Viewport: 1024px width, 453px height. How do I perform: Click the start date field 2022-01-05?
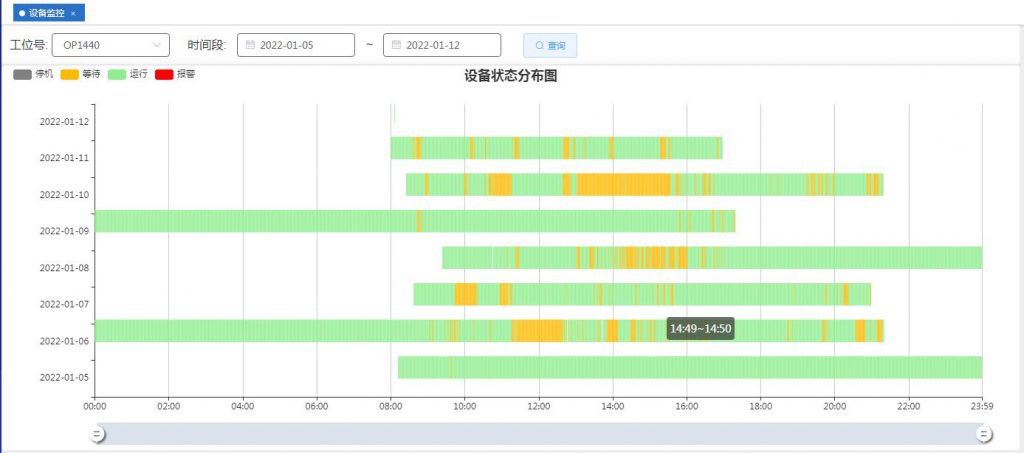[296, 45]
